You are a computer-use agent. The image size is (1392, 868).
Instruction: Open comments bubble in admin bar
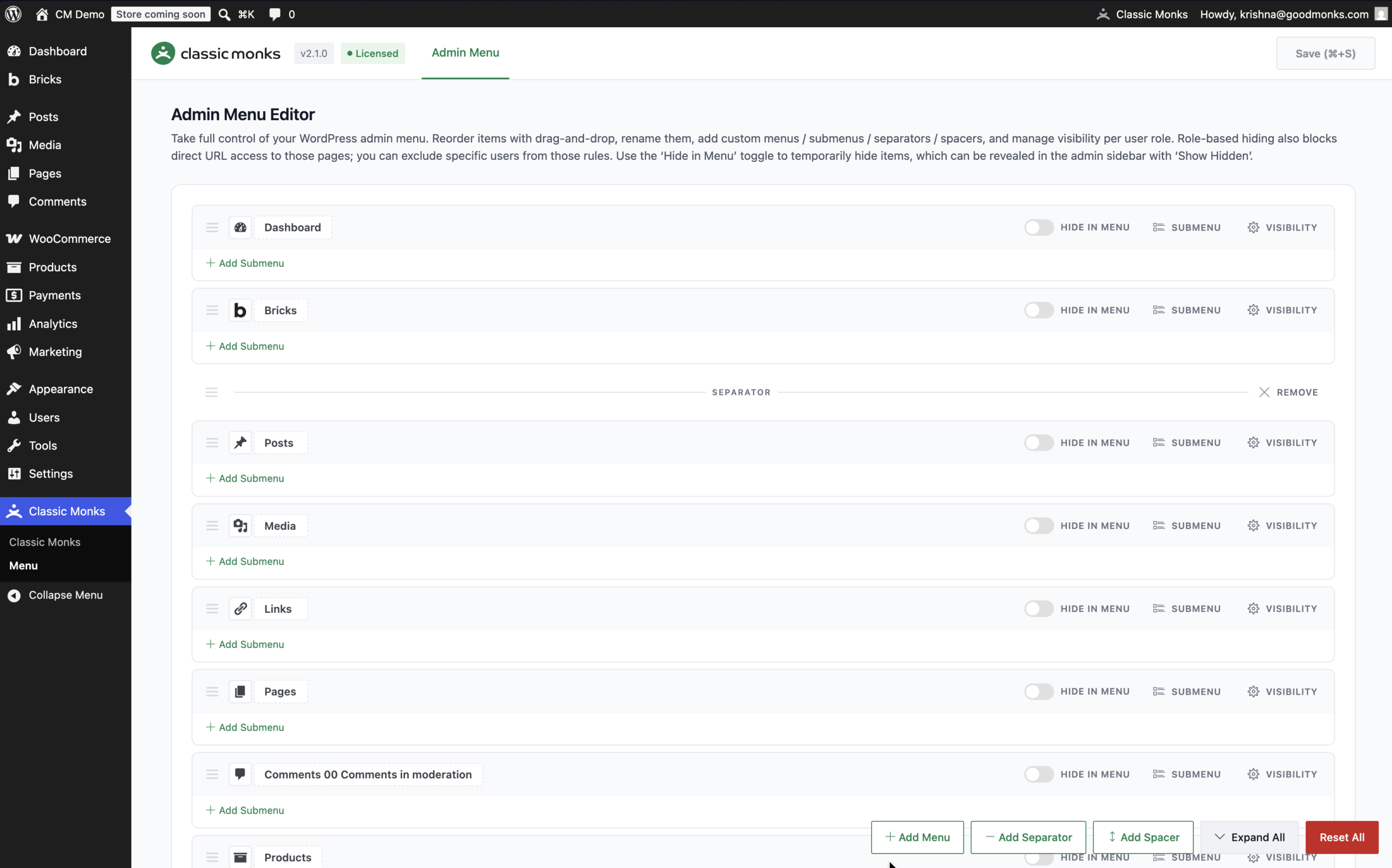(x=275, y=14)
